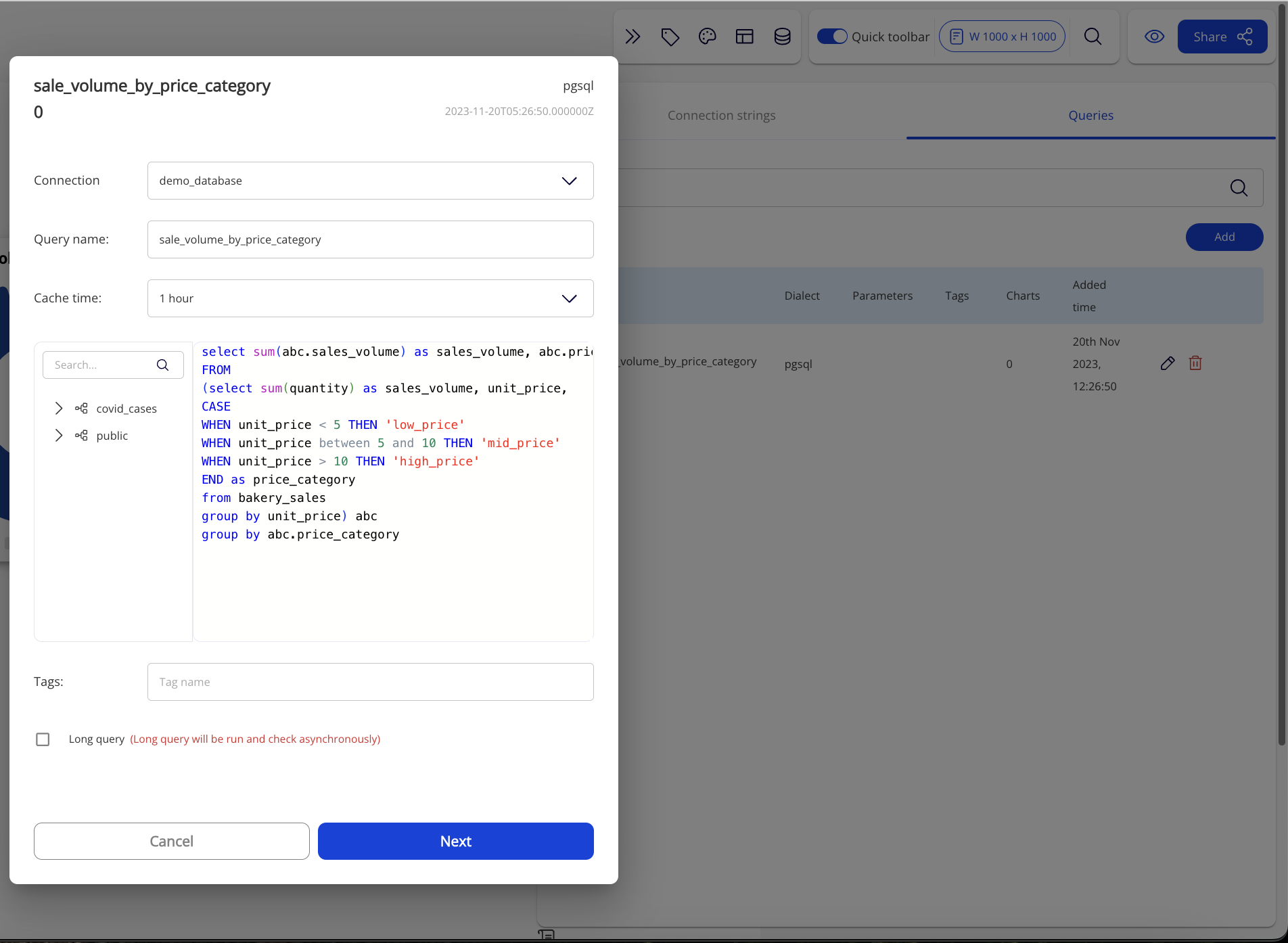The image size is (1288, 943).
Task: Open the Cache time dropdown
Action: pos(370,298)
